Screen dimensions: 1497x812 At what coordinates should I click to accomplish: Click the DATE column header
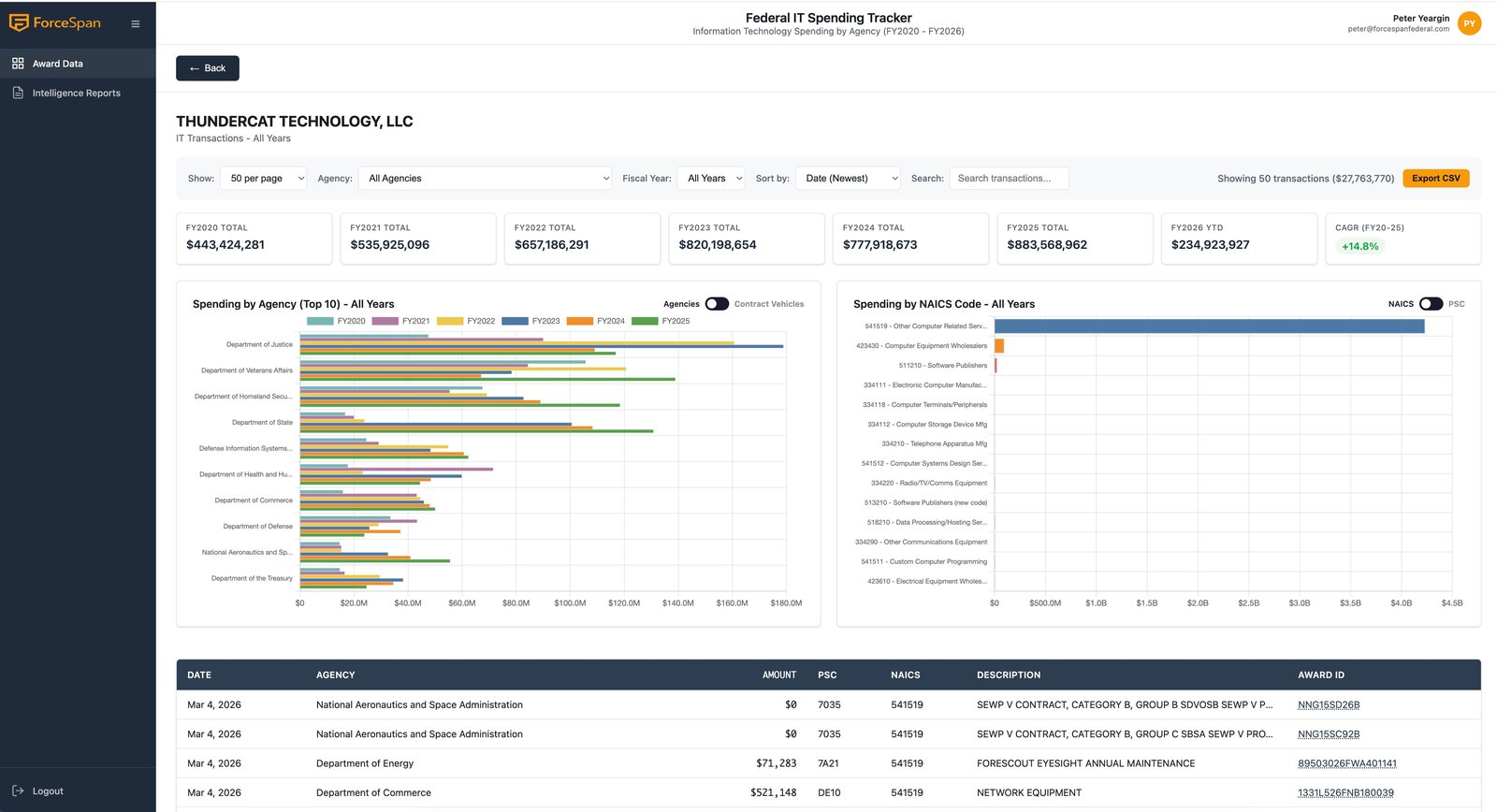click(199, 674)
